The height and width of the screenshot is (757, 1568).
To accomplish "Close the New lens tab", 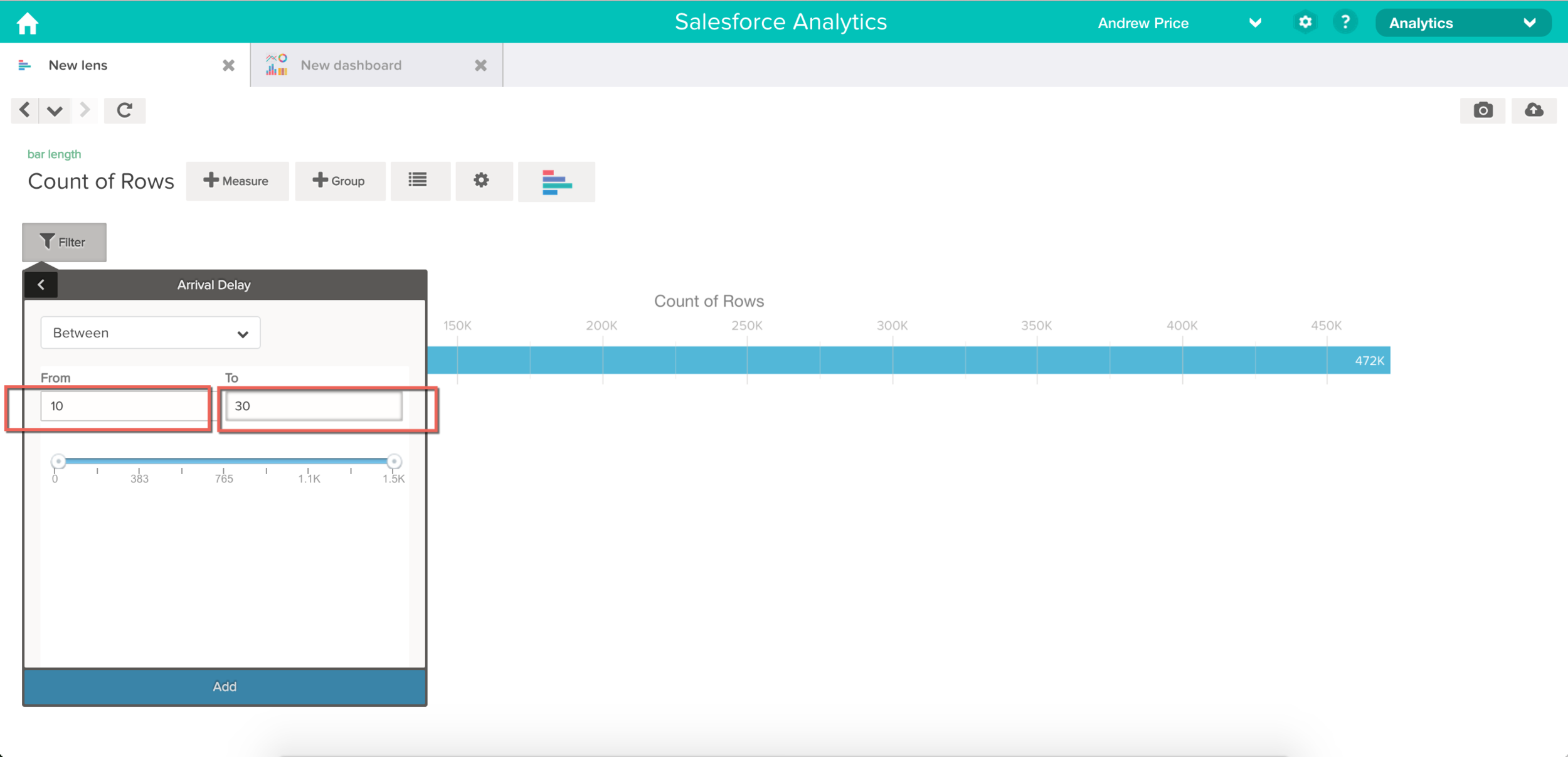I will coord(228,65).
